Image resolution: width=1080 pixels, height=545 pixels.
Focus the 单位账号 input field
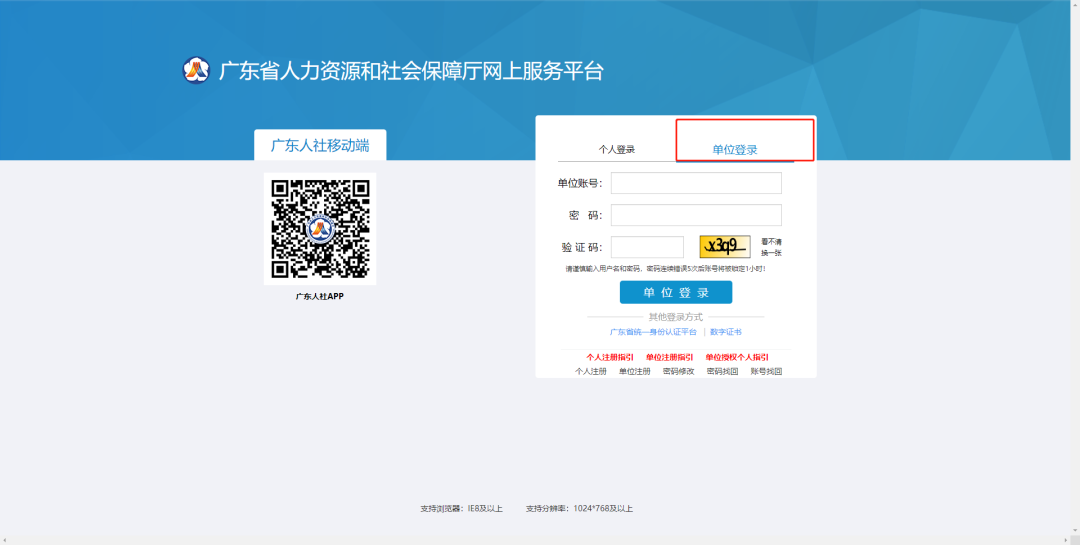coord(696,183)
